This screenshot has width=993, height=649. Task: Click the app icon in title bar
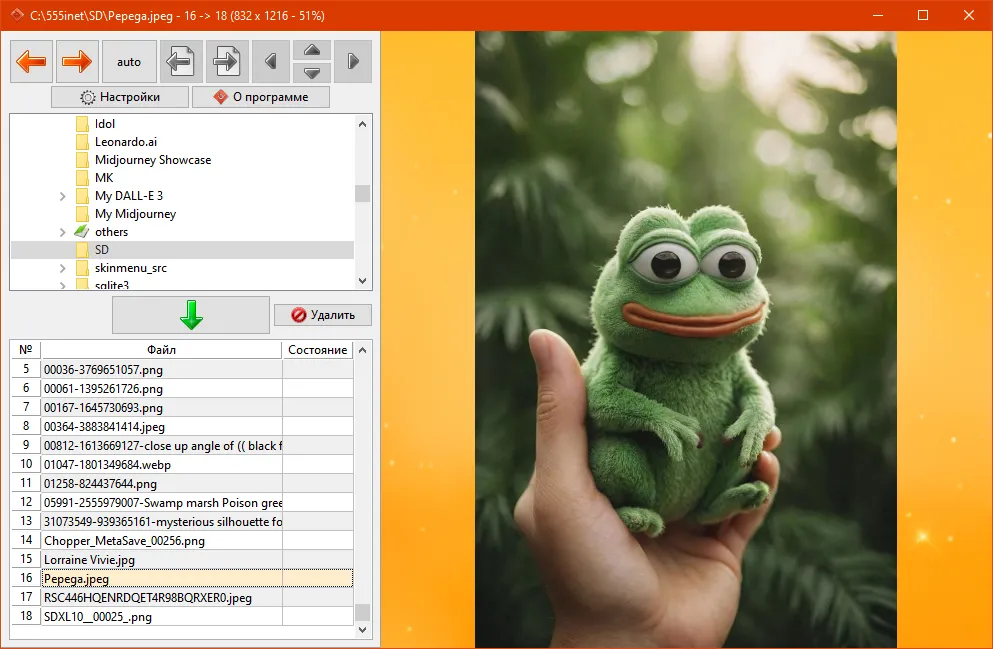[x=17, y=15]
